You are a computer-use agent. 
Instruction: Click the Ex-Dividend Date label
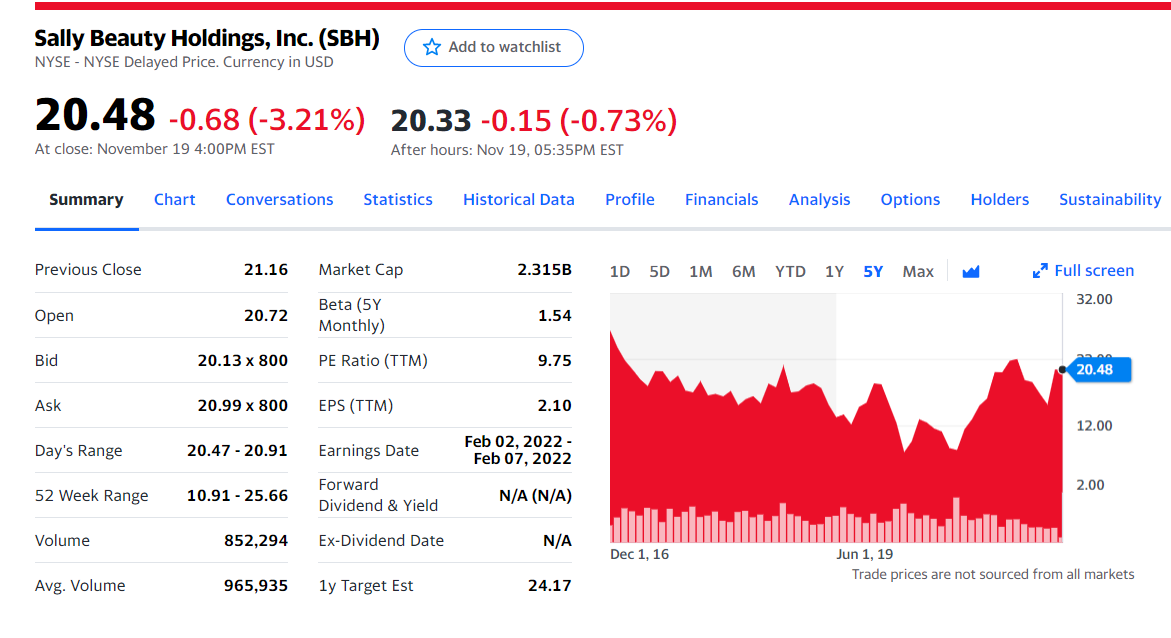click(x=381, y=540)
